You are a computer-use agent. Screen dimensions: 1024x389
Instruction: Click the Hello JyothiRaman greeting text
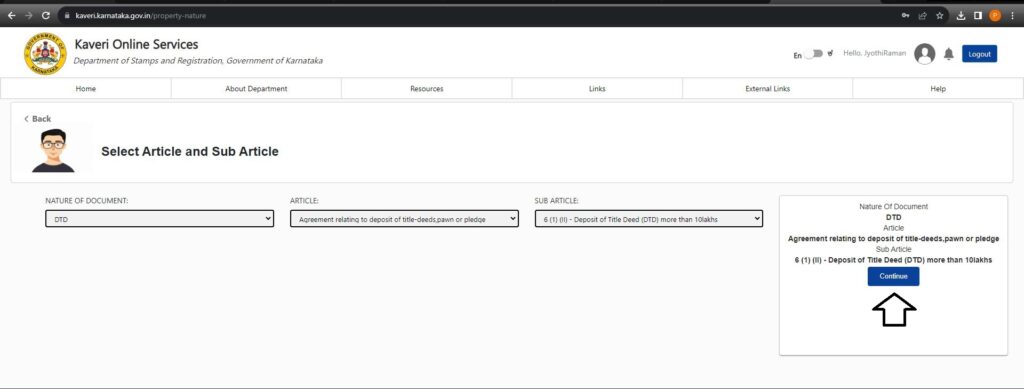874,54
